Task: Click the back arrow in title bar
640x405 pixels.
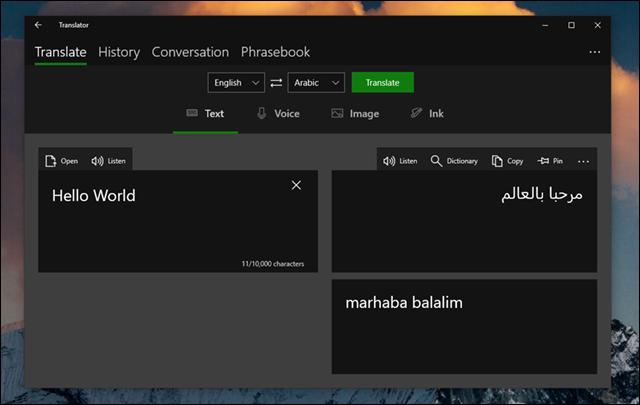Action: pyautogui.click(x=38, y=24)
